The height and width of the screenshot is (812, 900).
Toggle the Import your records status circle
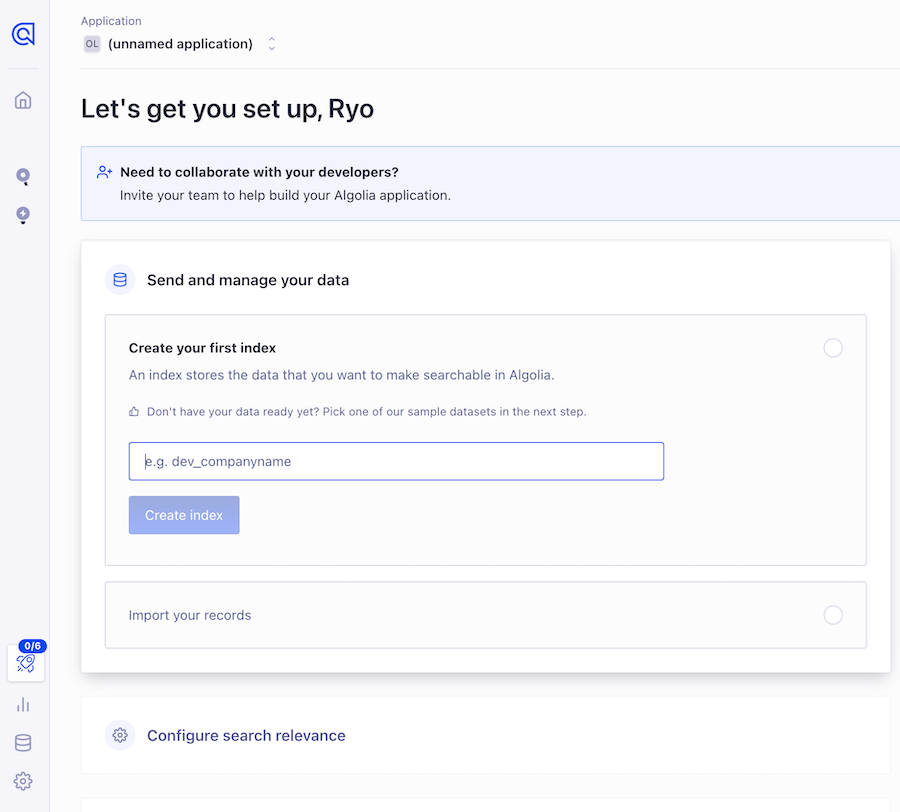pyautogui.click(x=833, y=615)
